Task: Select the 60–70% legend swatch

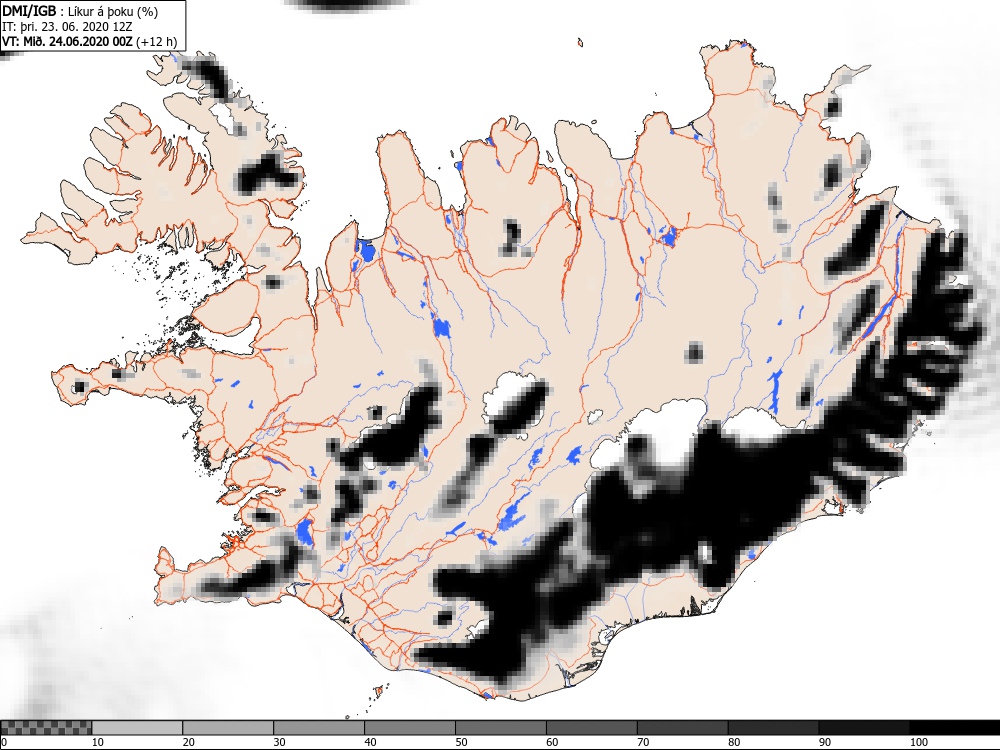Action: coord(591,728)
